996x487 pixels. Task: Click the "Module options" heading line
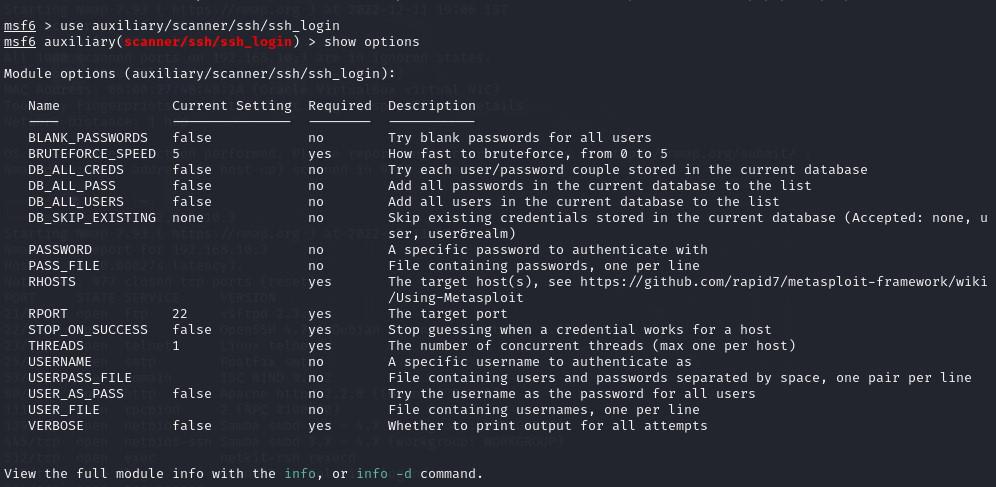click(200, 74)
